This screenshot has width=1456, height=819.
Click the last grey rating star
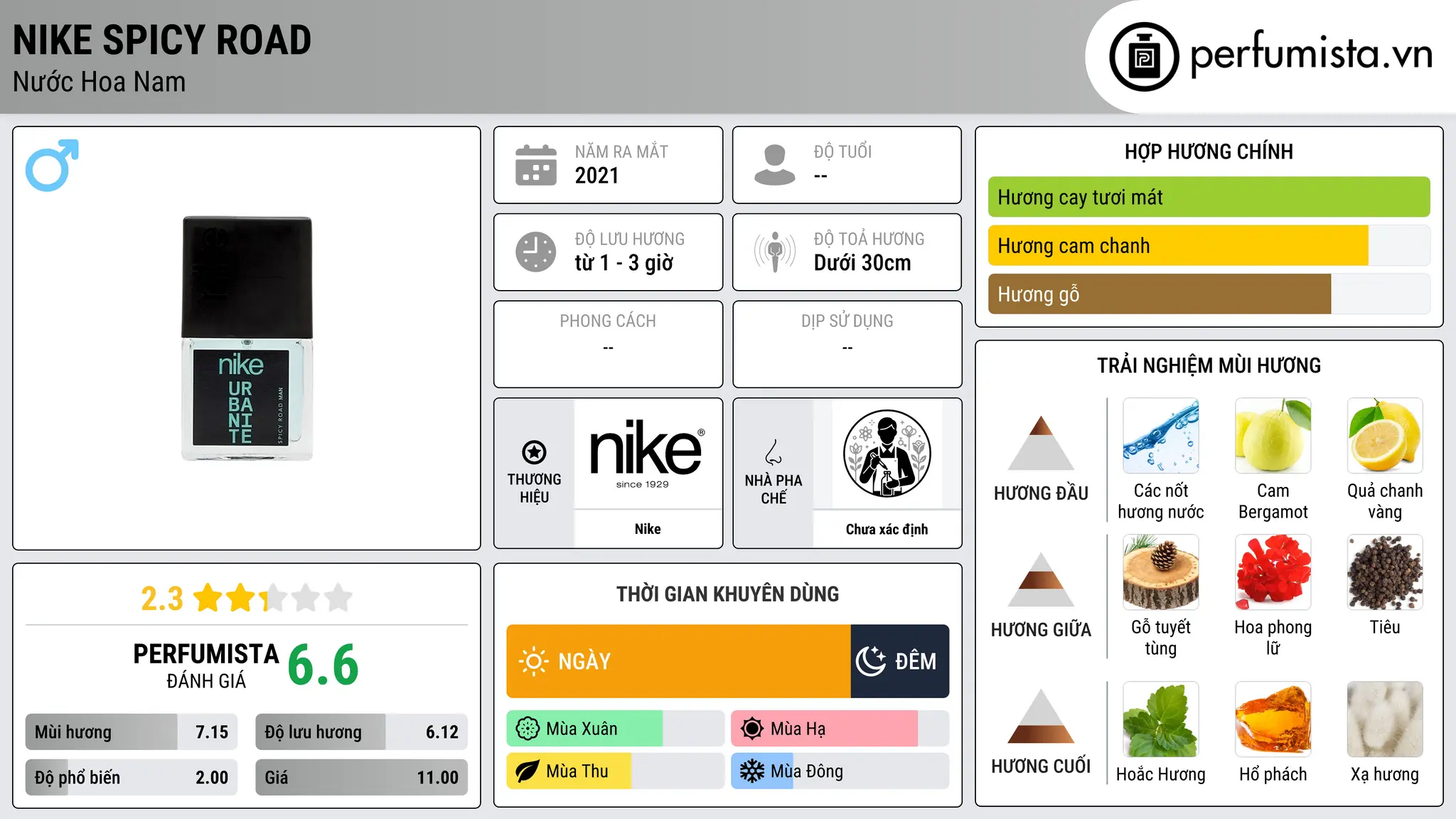pos(338,598)
